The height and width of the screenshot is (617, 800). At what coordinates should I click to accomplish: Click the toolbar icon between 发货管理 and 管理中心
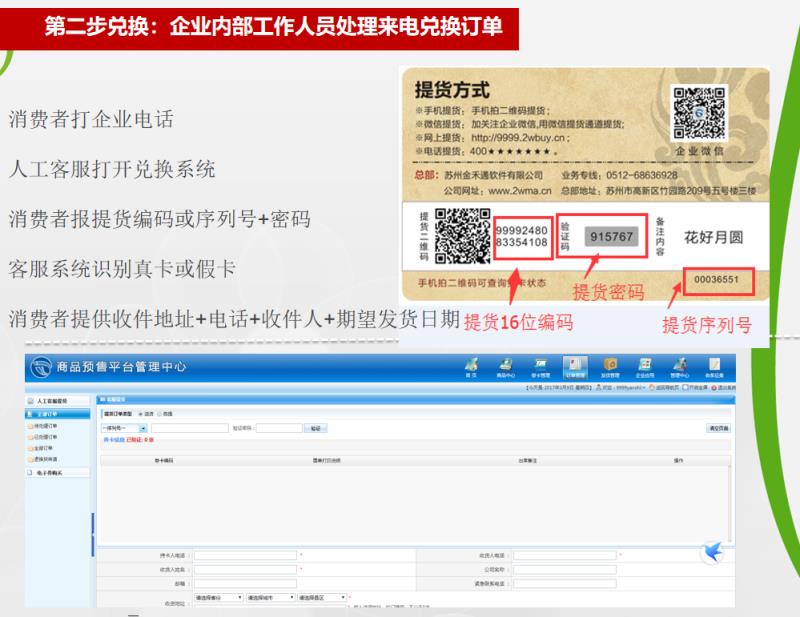pyautogui.click(x=645, y=366)
